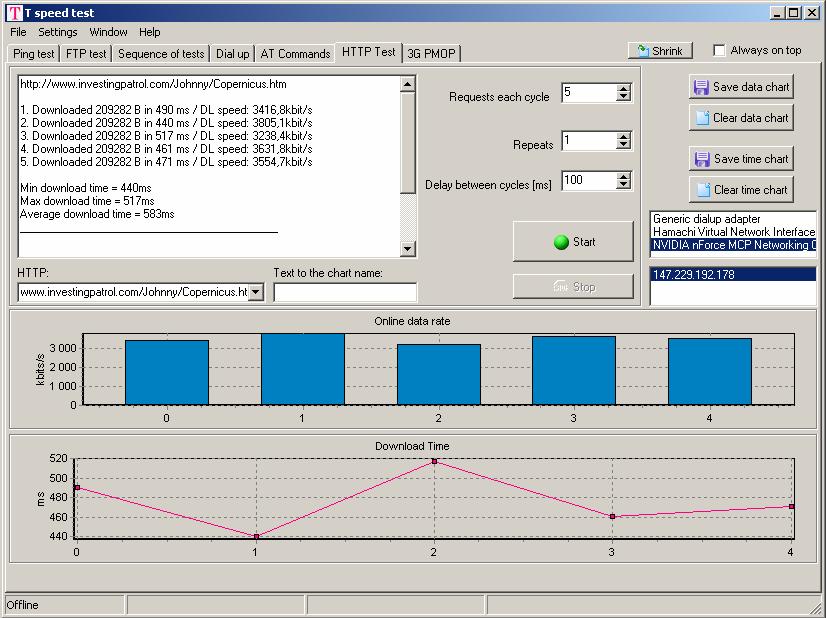Click results log scrollbar down arrow

pyautogui.click(x=408, y=249)
